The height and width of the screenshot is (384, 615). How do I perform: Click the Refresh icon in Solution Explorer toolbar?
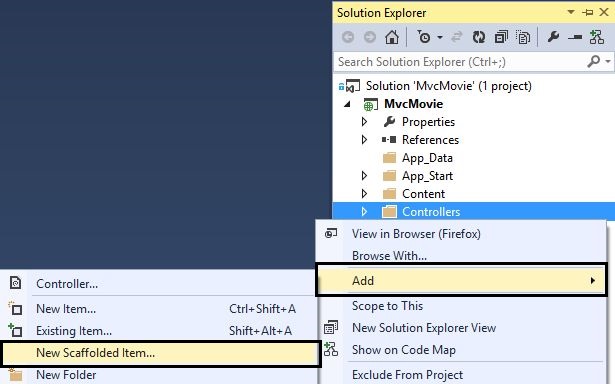[x=479, y=37]
